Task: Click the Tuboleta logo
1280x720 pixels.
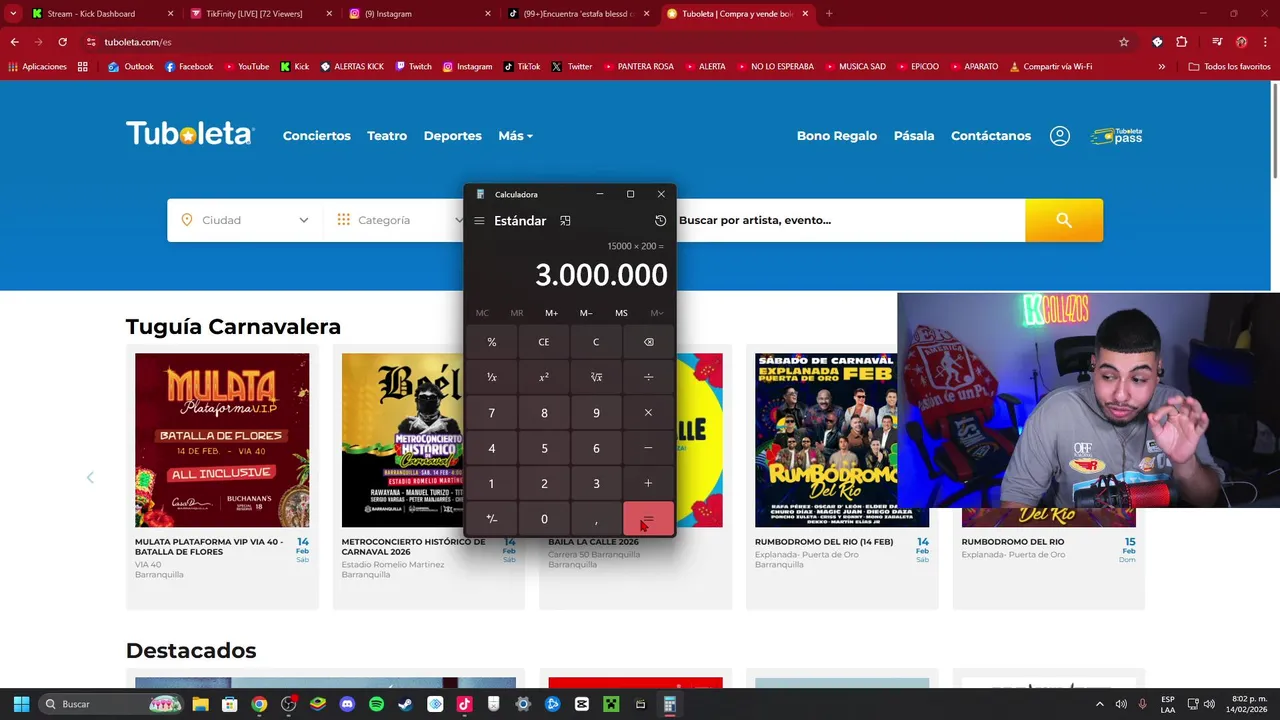Action: coord(190,134)
